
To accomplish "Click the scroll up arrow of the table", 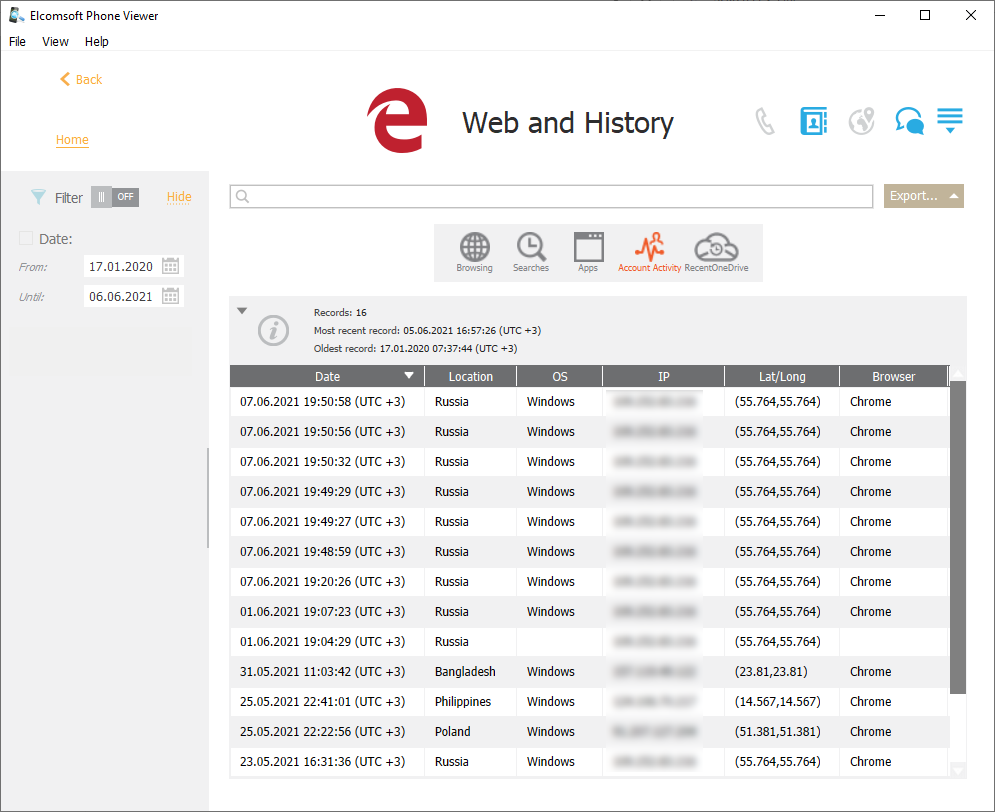I will tap(958, 374).
